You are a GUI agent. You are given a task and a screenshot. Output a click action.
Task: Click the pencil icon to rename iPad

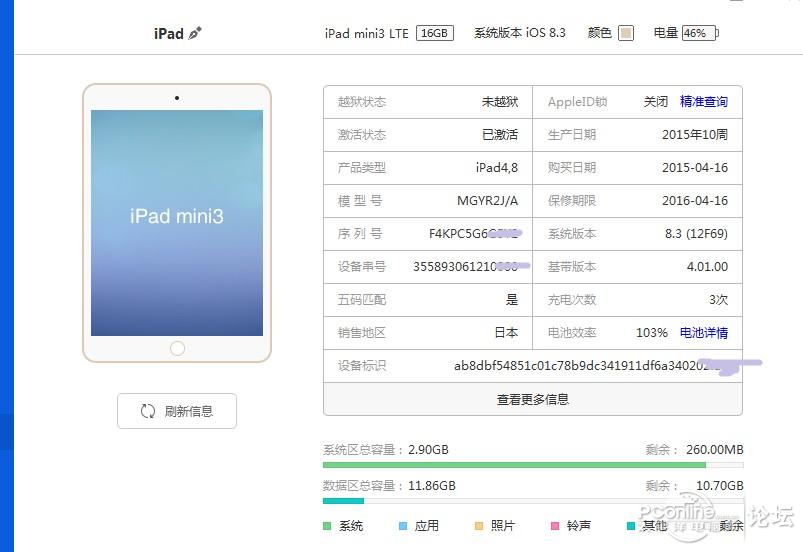[195, 33]
